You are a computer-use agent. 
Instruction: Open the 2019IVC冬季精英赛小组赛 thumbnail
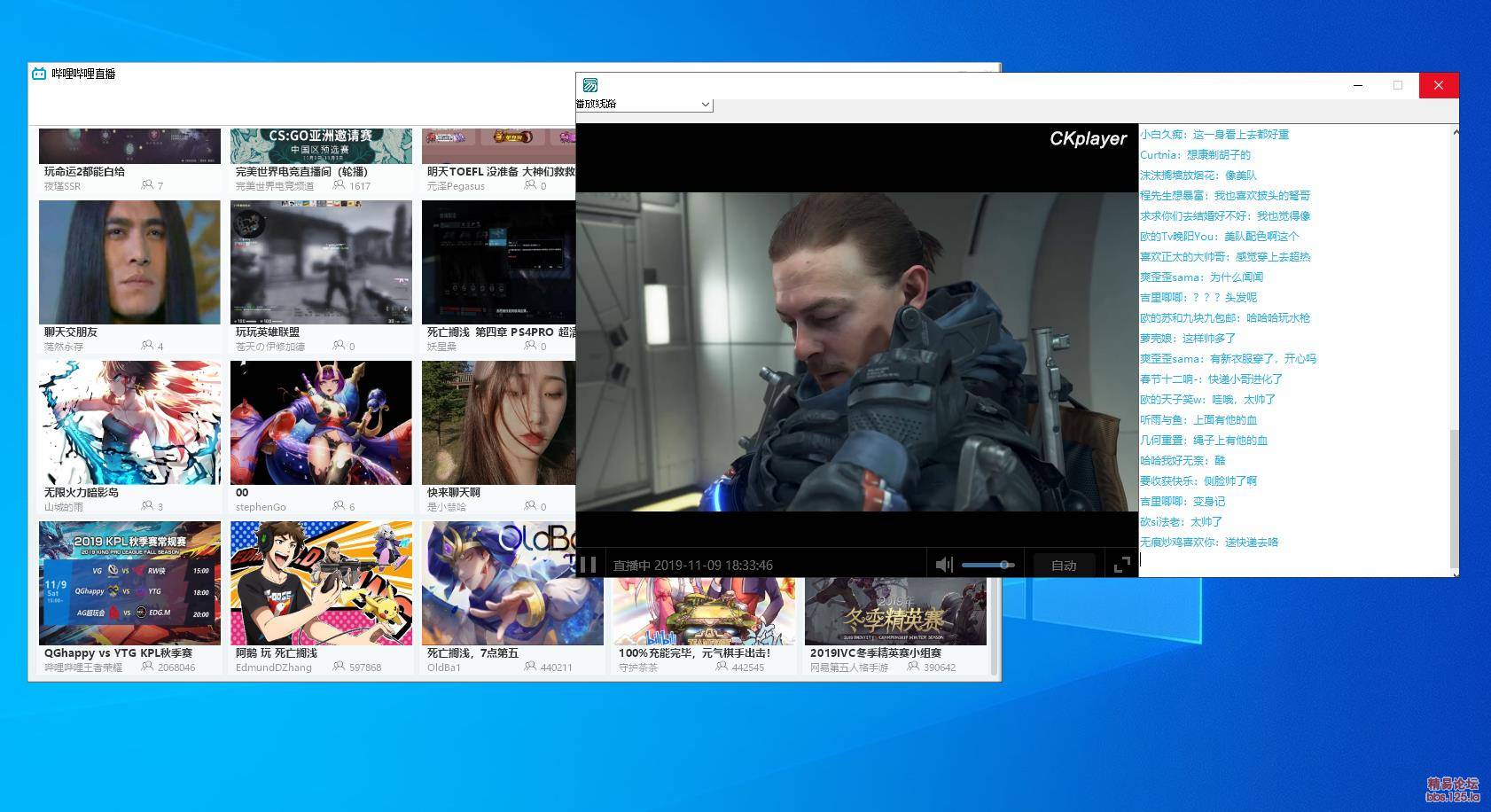[x=895, y=612]
